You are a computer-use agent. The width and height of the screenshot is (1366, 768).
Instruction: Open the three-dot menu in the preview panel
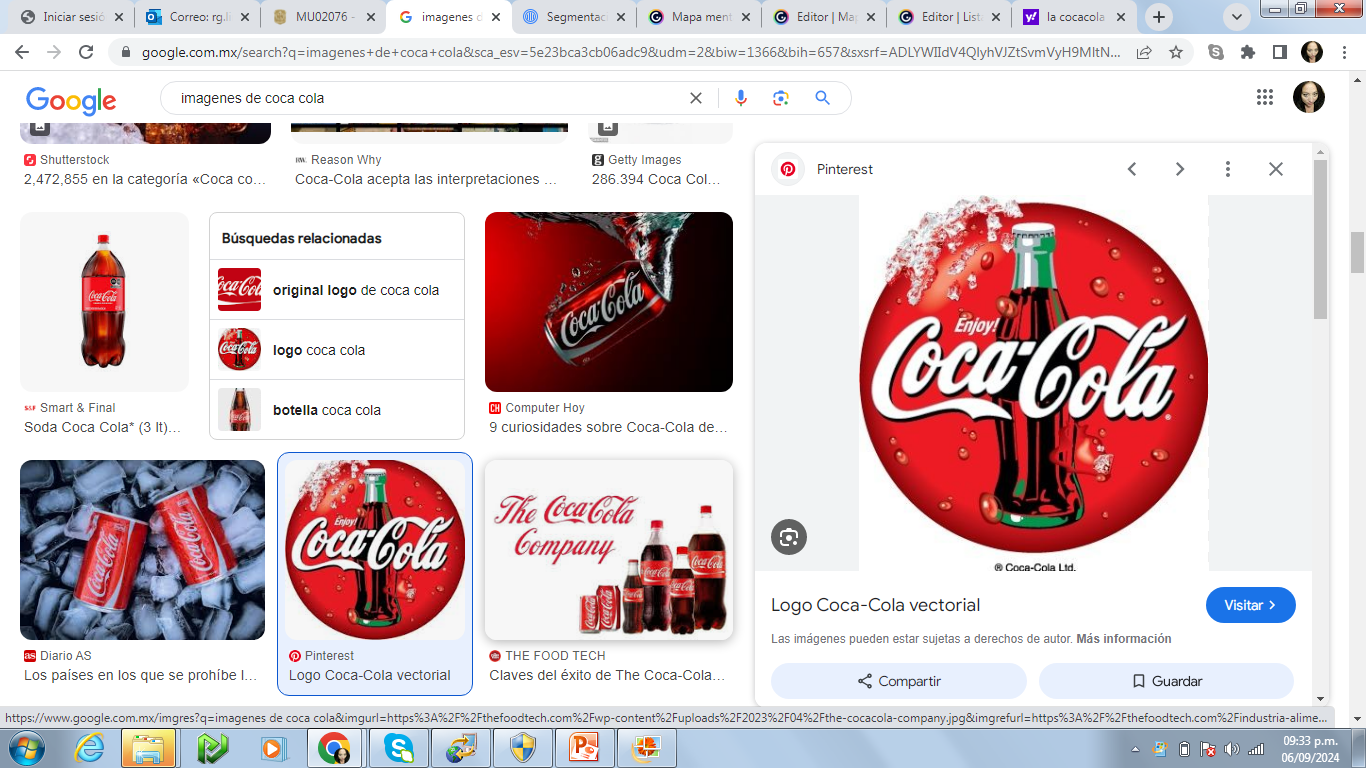[1227, 169]
